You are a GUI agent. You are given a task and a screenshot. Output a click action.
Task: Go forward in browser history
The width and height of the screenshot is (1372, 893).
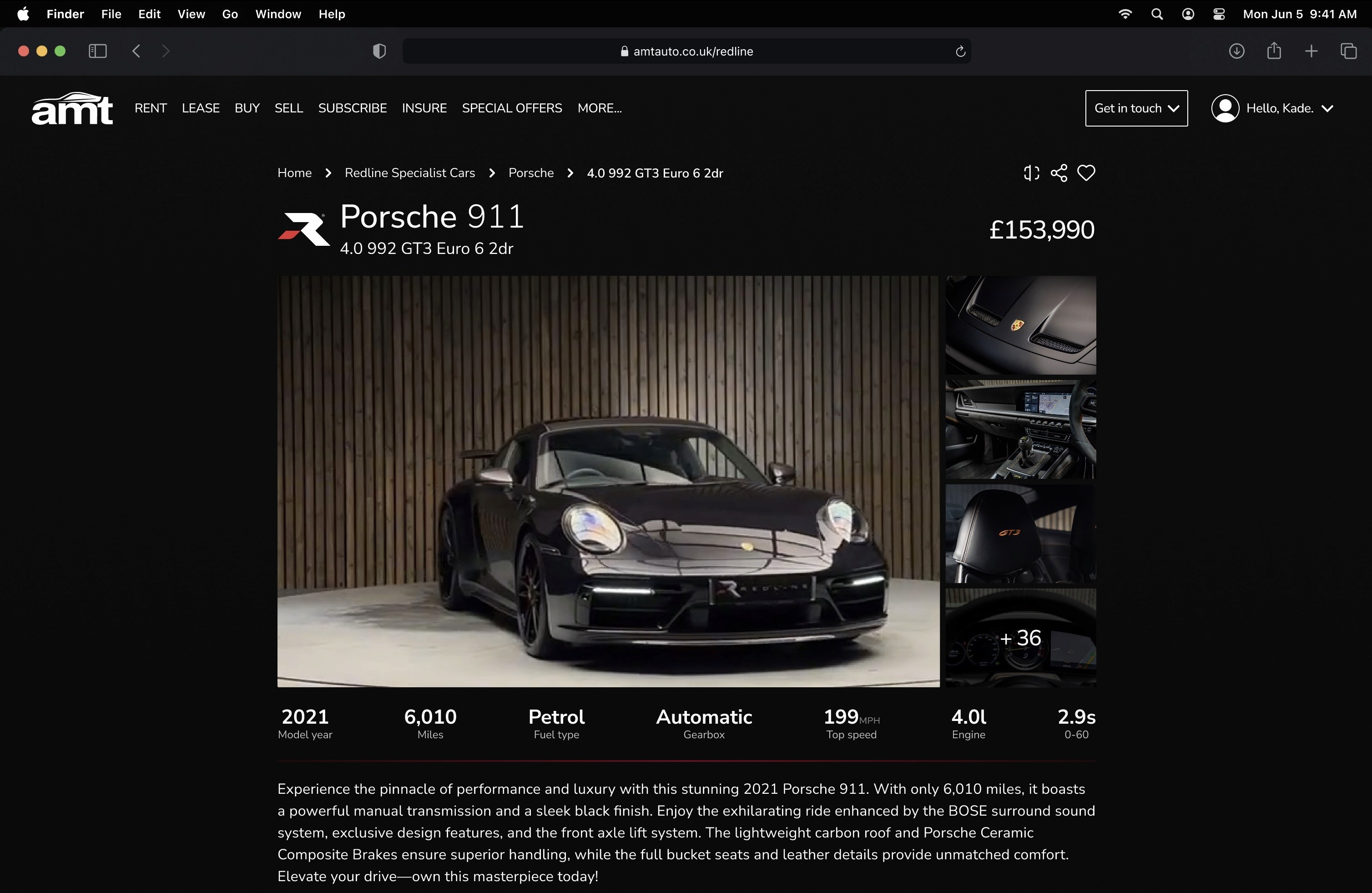(x=166, y=51)
